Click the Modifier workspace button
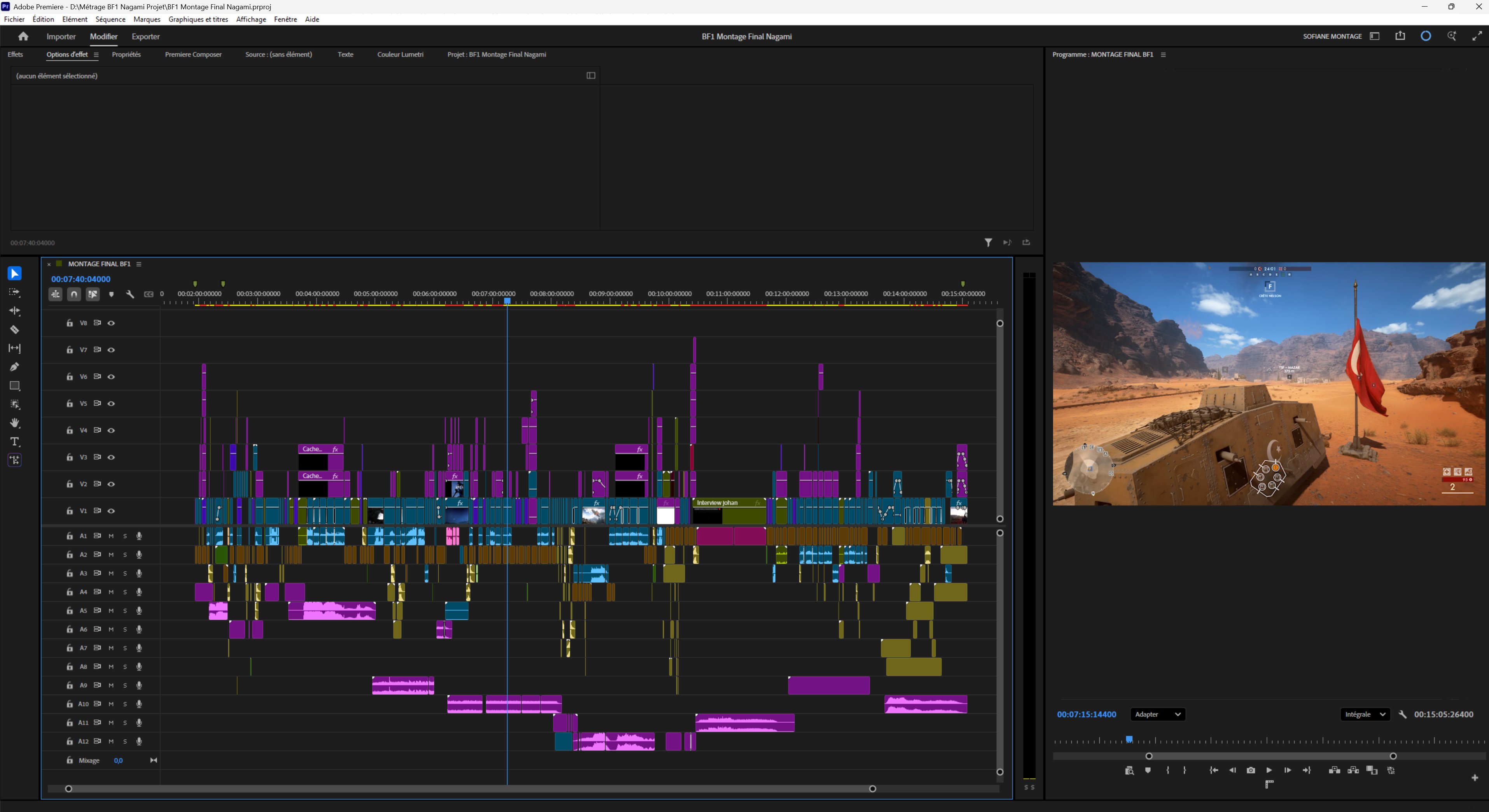1489x812 pixels. [x=103, y=37]
